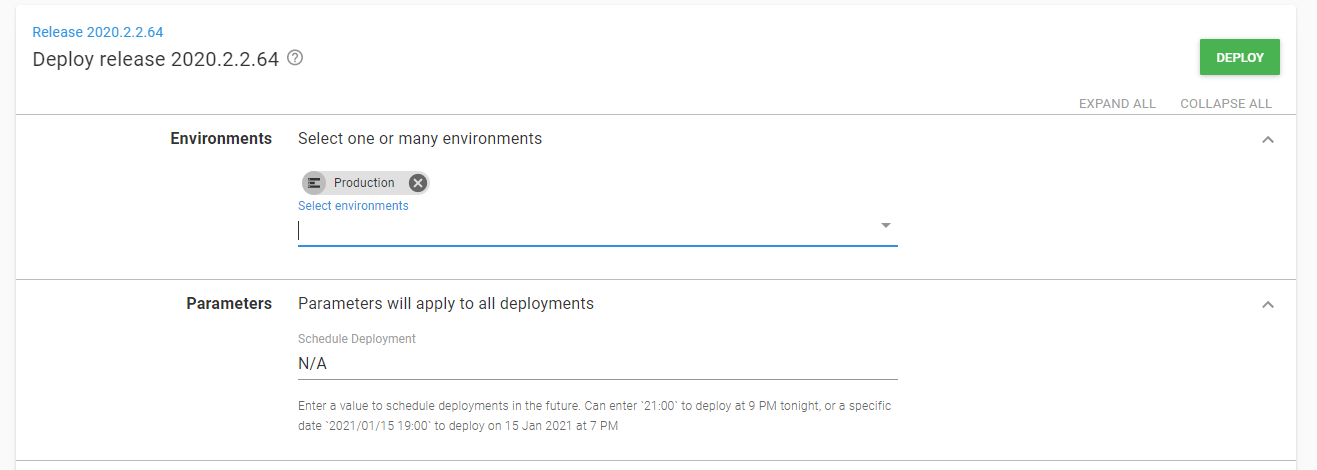
Task: Click the Deploy release 2020.2.2.64 title
Action: coord(155,59)
